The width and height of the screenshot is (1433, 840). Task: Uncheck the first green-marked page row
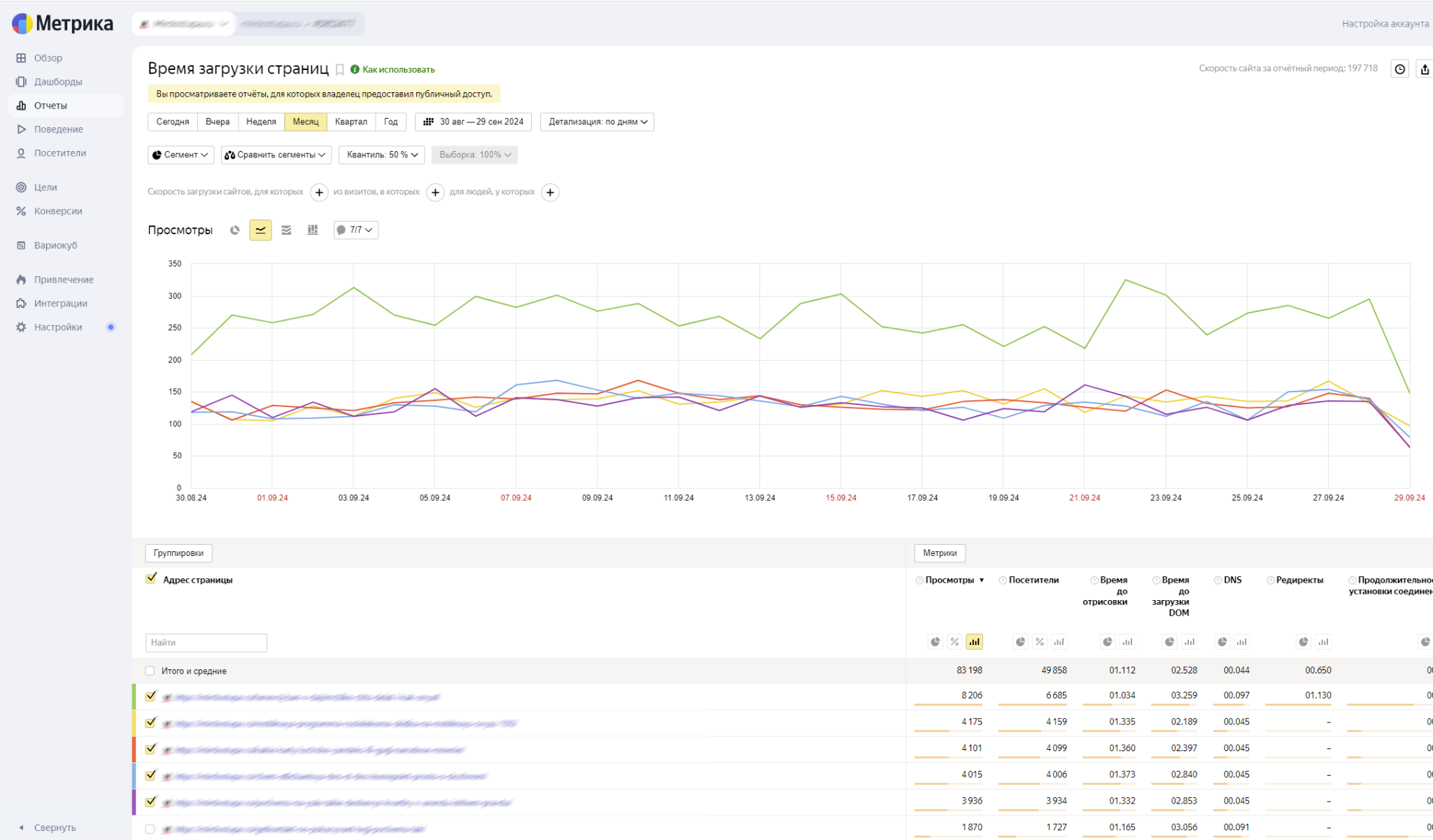tap(150, 696)
